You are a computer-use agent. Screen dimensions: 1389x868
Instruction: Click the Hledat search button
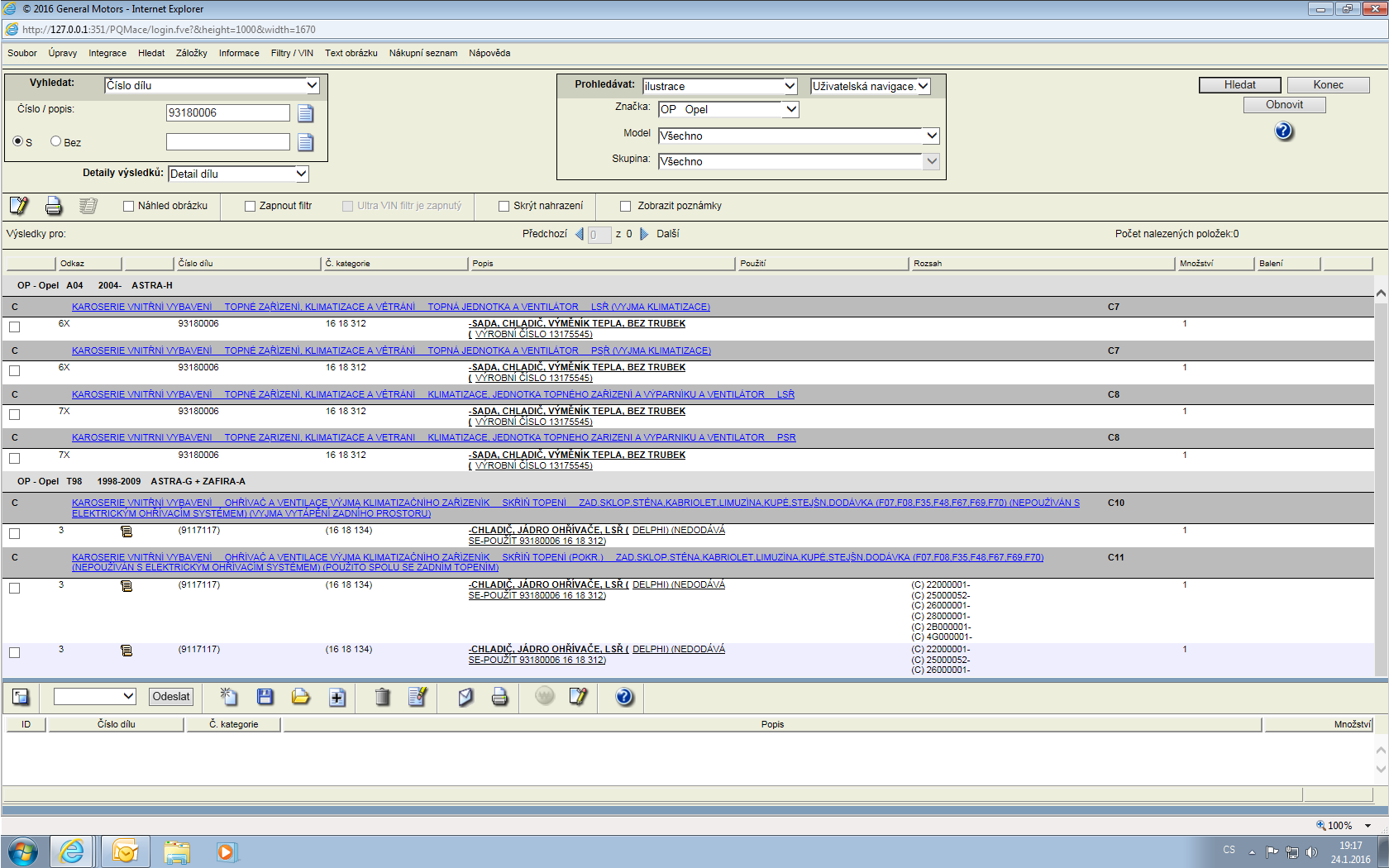click(x=1239, y=85)
